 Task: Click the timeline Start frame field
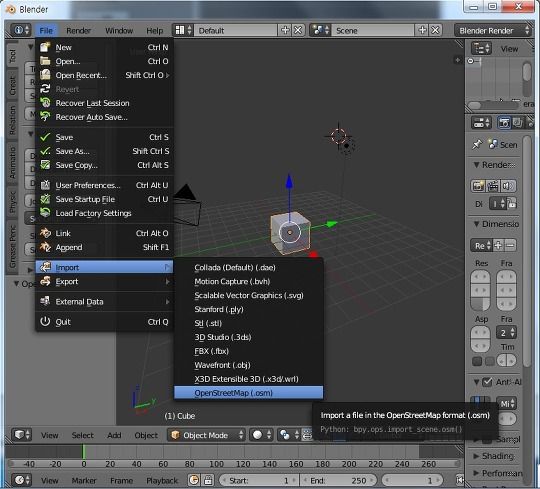259,480
